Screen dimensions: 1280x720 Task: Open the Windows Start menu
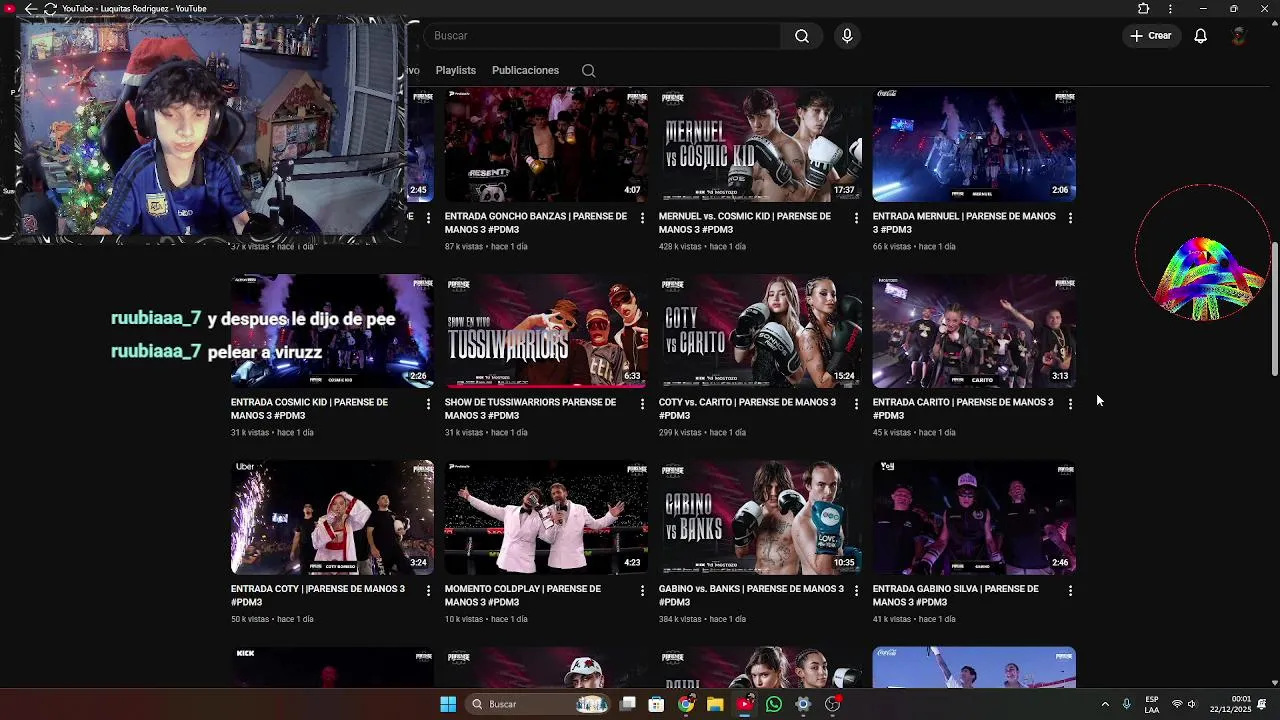point(448,704)
